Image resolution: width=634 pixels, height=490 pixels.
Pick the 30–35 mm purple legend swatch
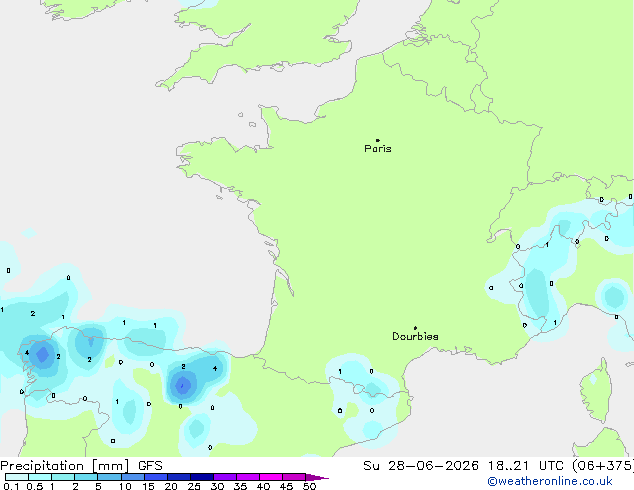[x=225, y=477]
